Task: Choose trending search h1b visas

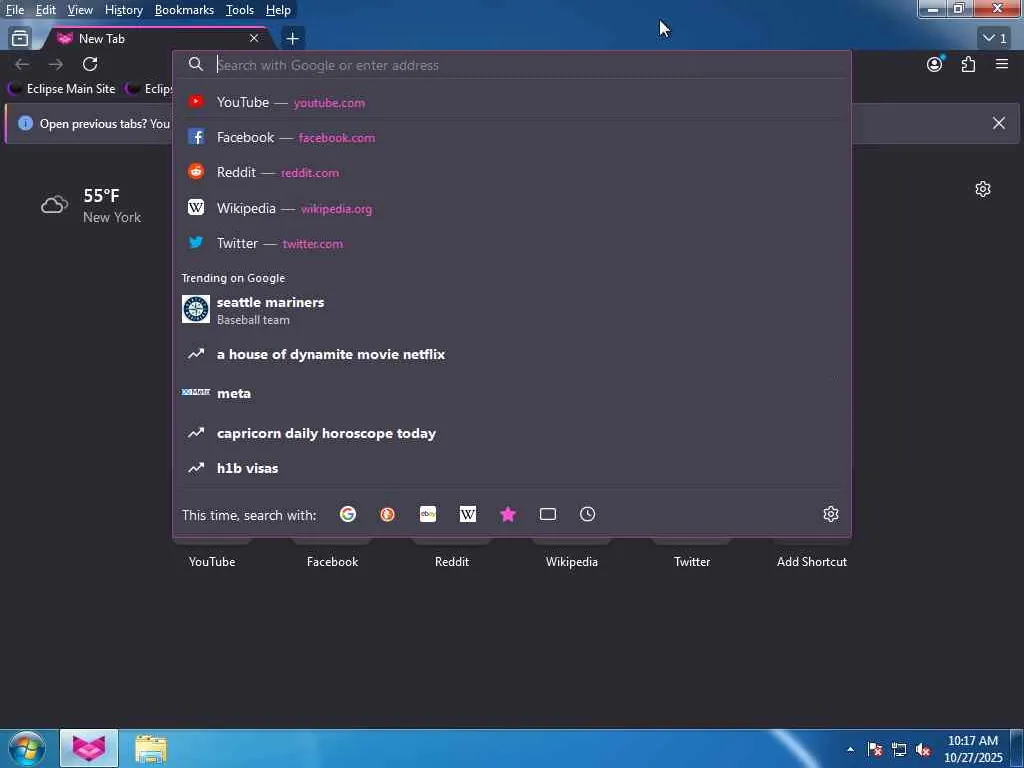Action: [x=512, y=468]
